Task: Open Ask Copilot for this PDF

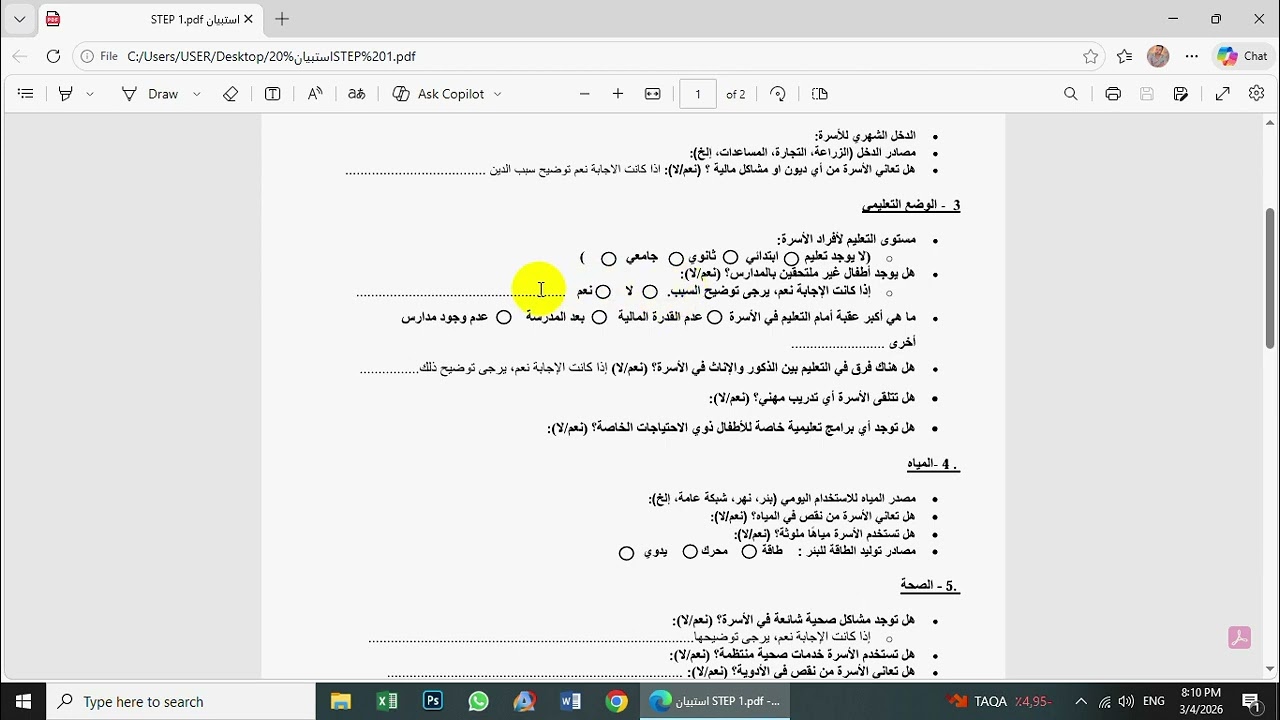Action: (x=439, y=94)
